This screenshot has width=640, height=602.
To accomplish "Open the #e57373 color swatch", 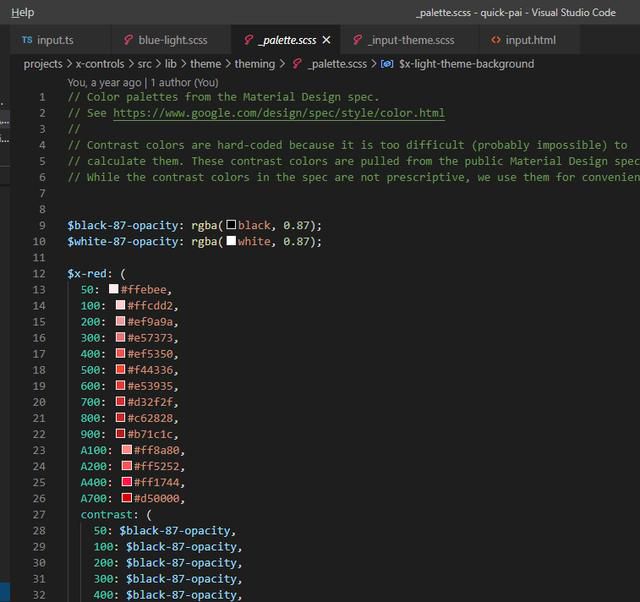I will pyautogui.click(x=120, y=337).
